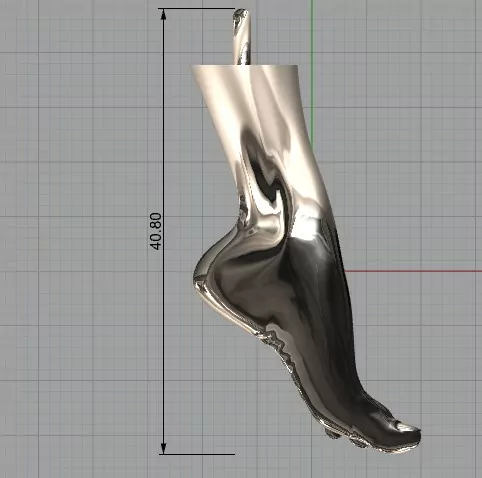This screenshot has width=482, height=478.
Task: Select the "40.80" dimension text
Action: [x=156, y=231]
